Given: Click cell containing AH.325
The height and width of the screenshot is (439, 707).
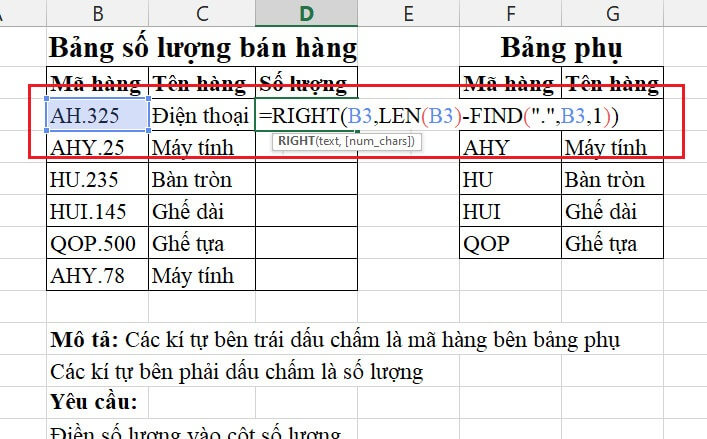Looking at the screenshot, I should pyautogui.click(x=97, y=115).
